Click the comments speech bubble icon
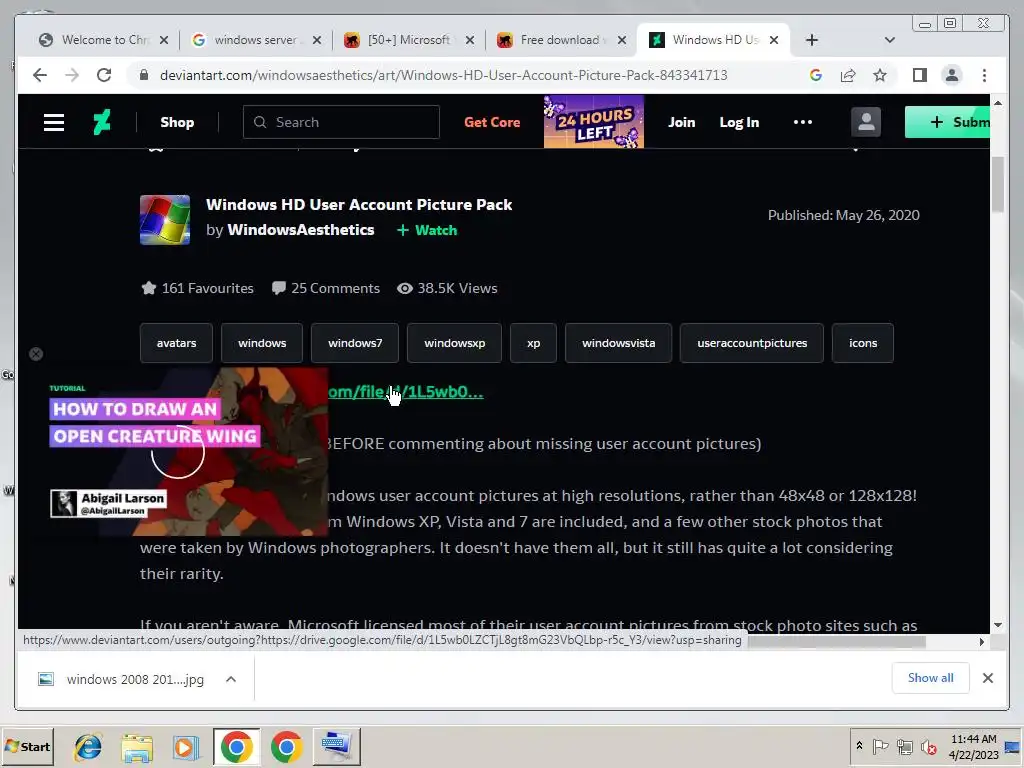The image size is (1024, 768). coord(279,288)
